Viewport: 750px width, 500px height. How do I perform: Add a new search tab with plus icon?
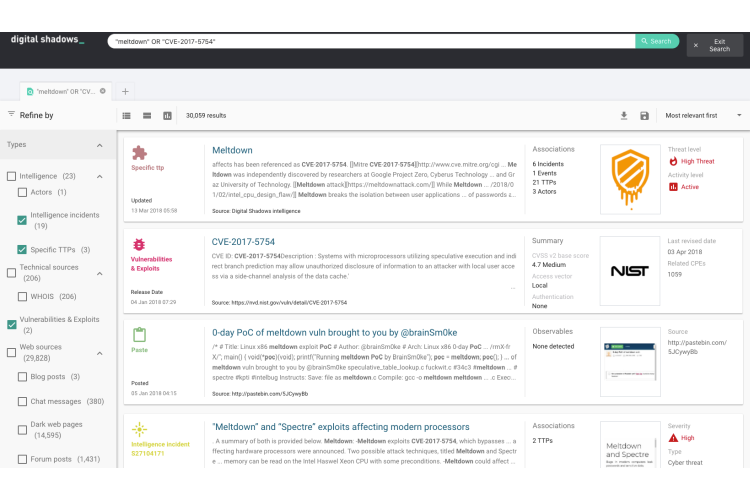pos(125,91)
